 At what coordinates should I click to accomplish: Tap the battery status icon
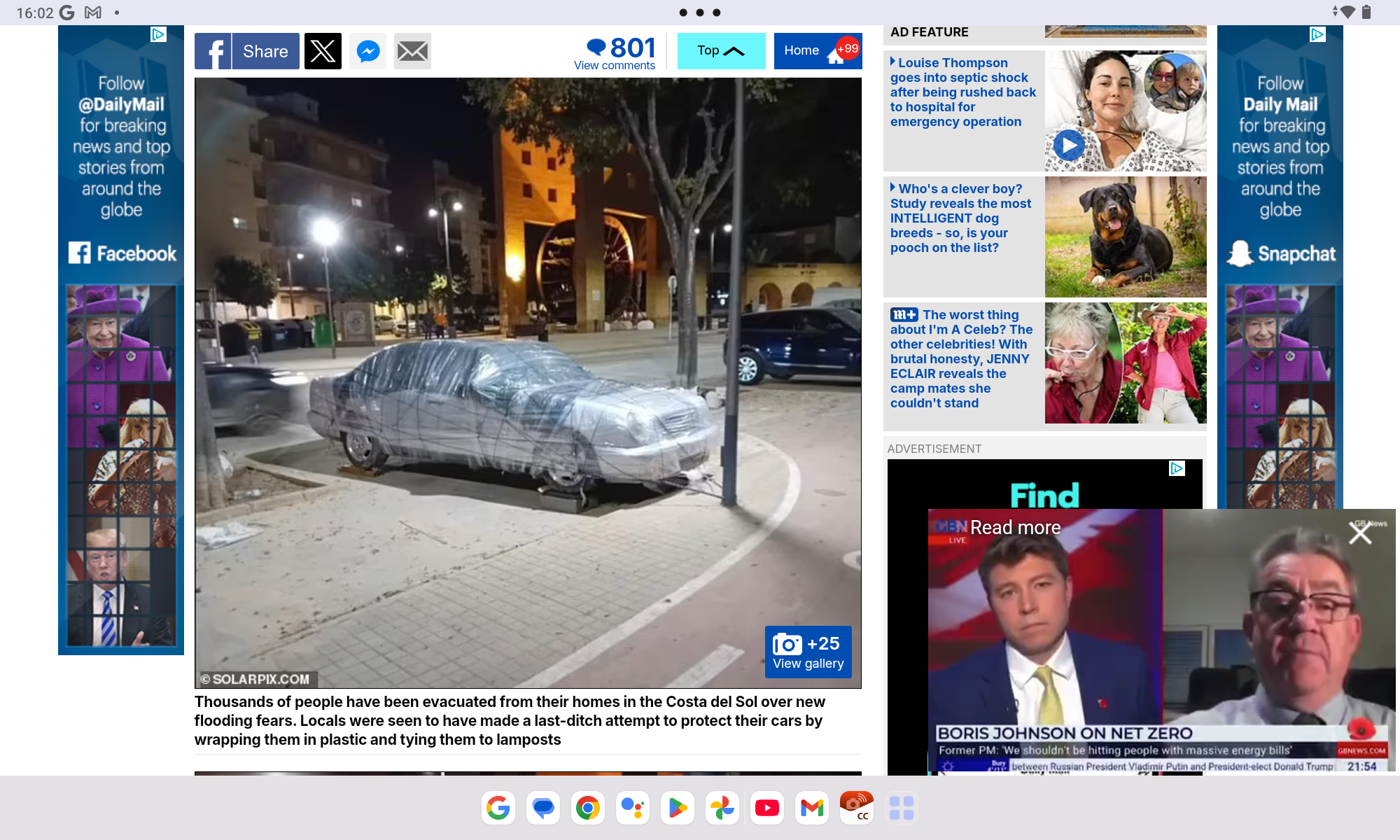click(x=1366, y=12)
